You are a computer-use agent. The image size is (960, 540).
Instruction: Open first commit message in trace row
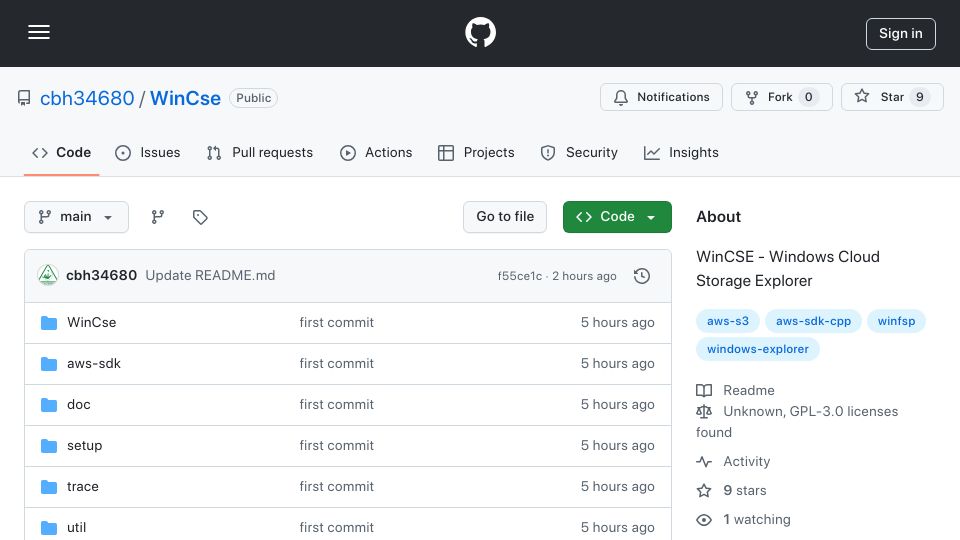[x=336, y=487]
